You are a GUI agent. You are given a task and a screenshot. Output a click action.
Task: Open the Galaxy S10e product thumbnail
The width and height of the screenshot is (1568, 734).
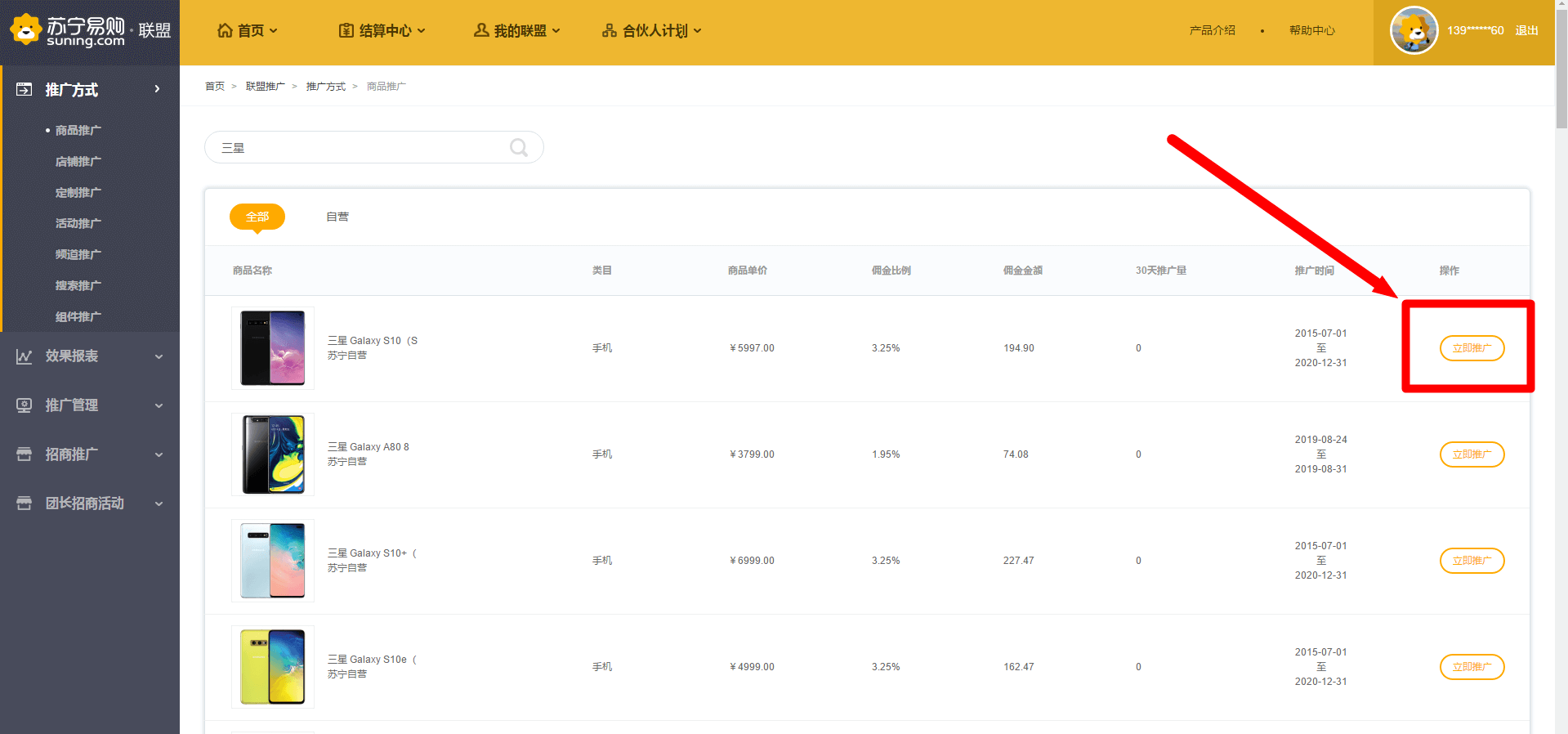coord(273,667)
